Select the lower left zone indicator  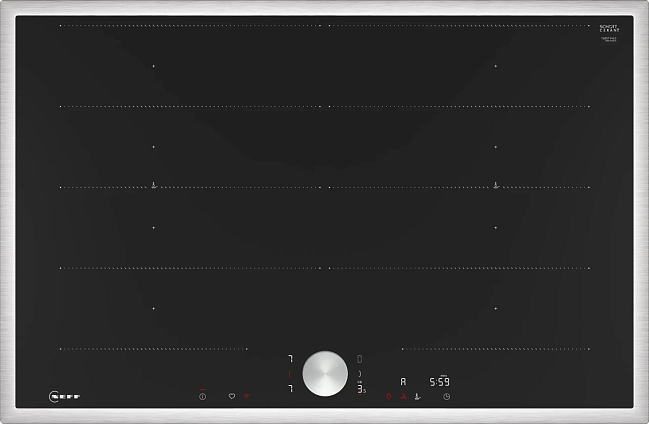click(291, 388)
